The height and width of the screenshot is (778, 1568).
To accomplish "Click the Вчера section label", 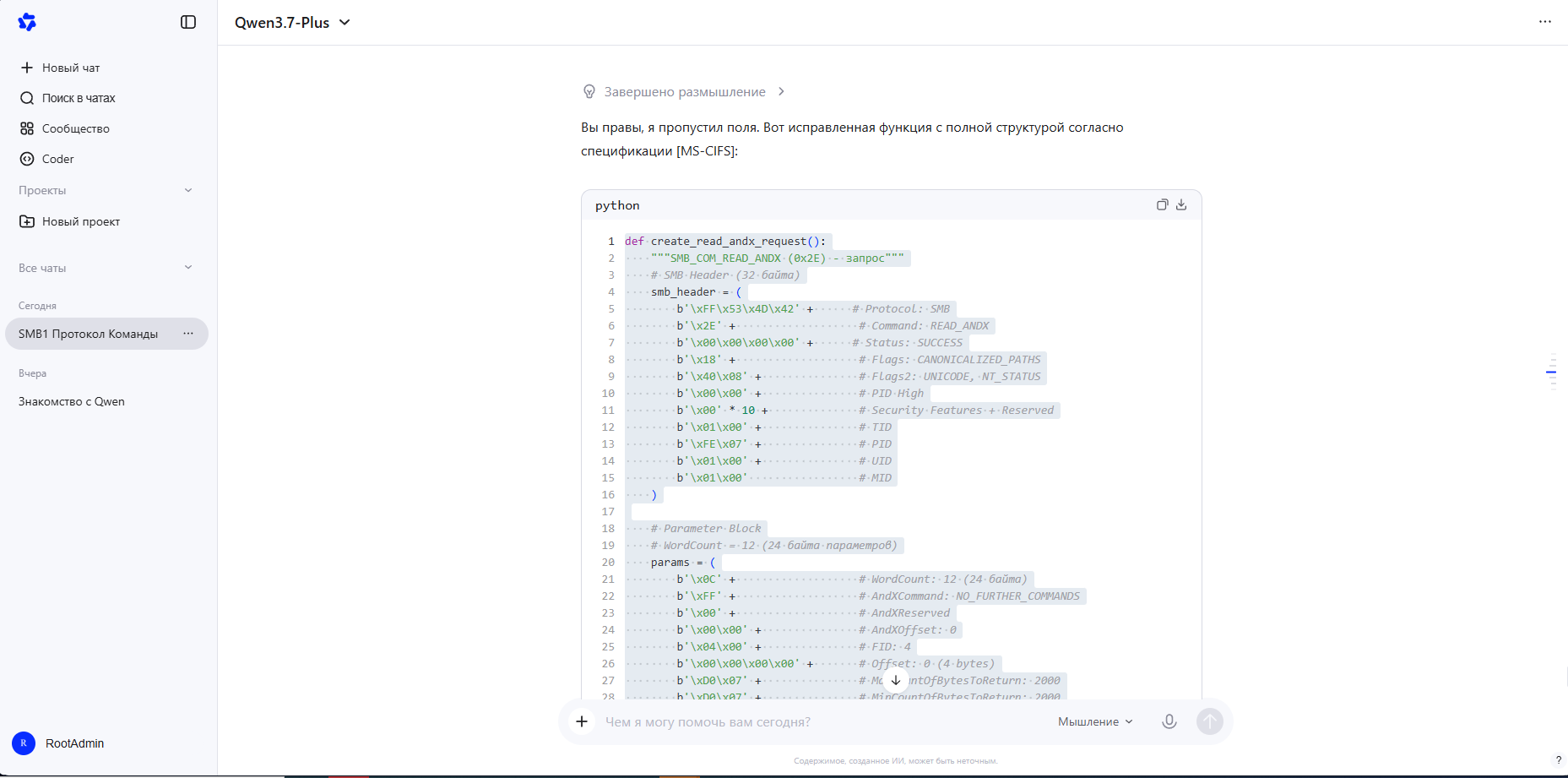I will 32,373.
